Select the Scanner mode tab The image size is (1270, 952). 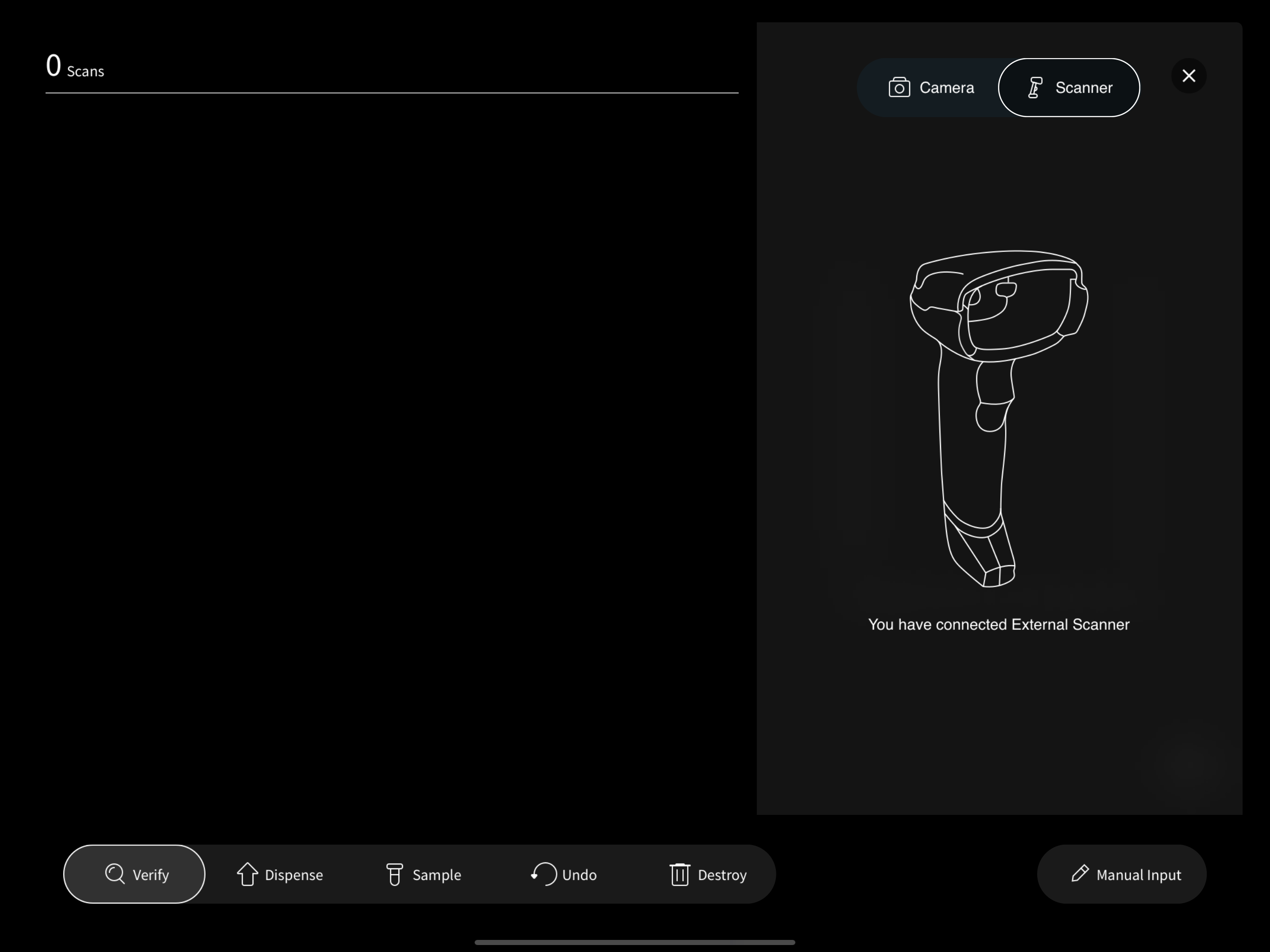pyautogui.click(x=1068, y=88)
